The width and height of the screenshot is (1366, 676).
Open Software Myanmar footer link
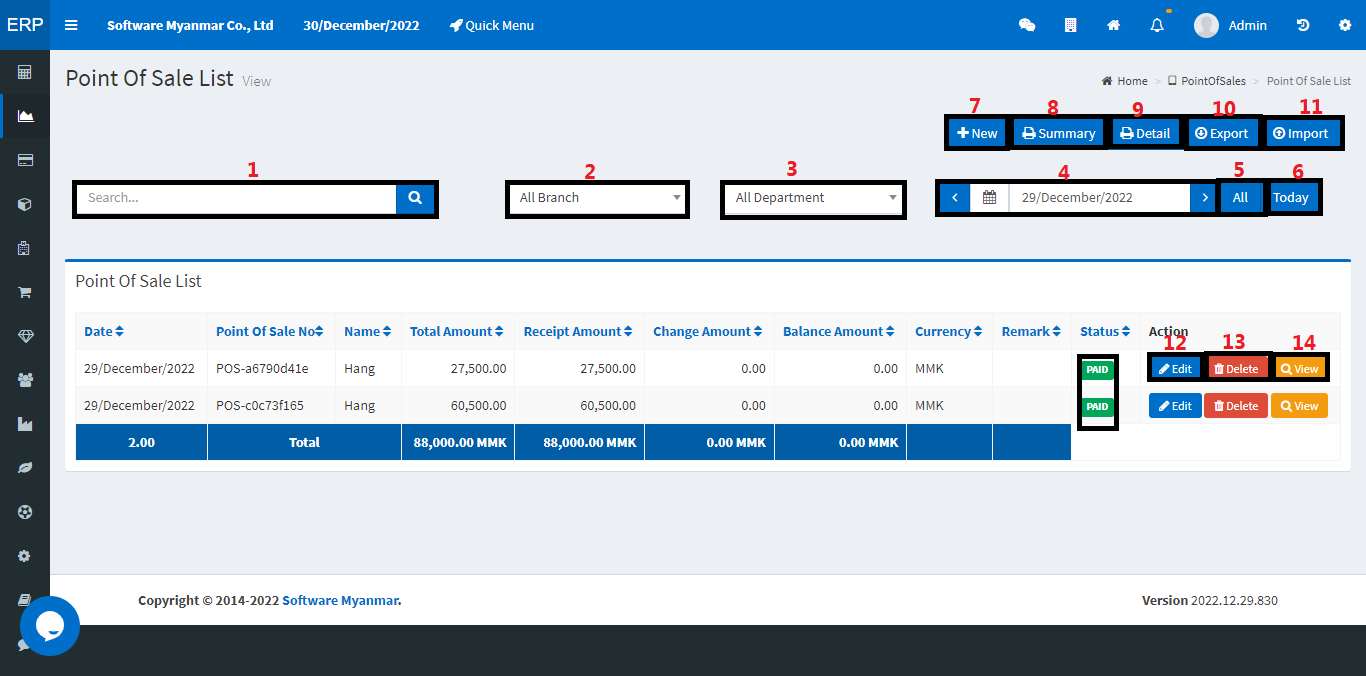click(x=340, y=600)
